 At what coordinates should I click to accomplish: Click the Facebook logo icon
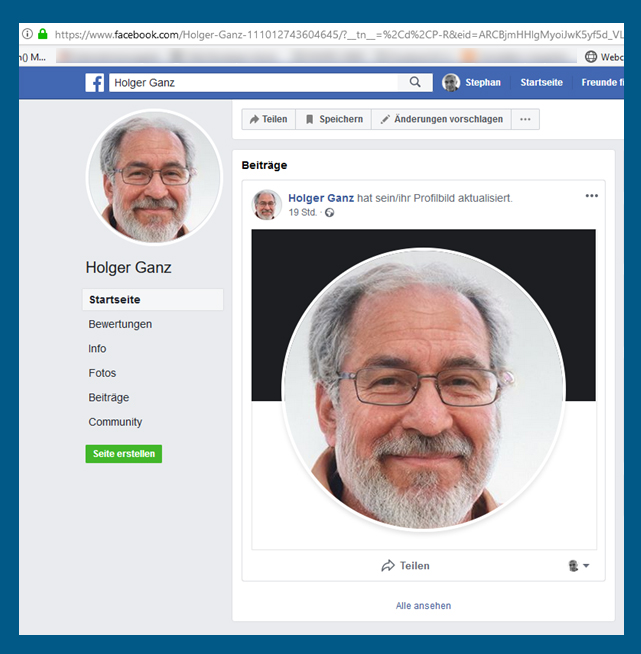point(95,82)
